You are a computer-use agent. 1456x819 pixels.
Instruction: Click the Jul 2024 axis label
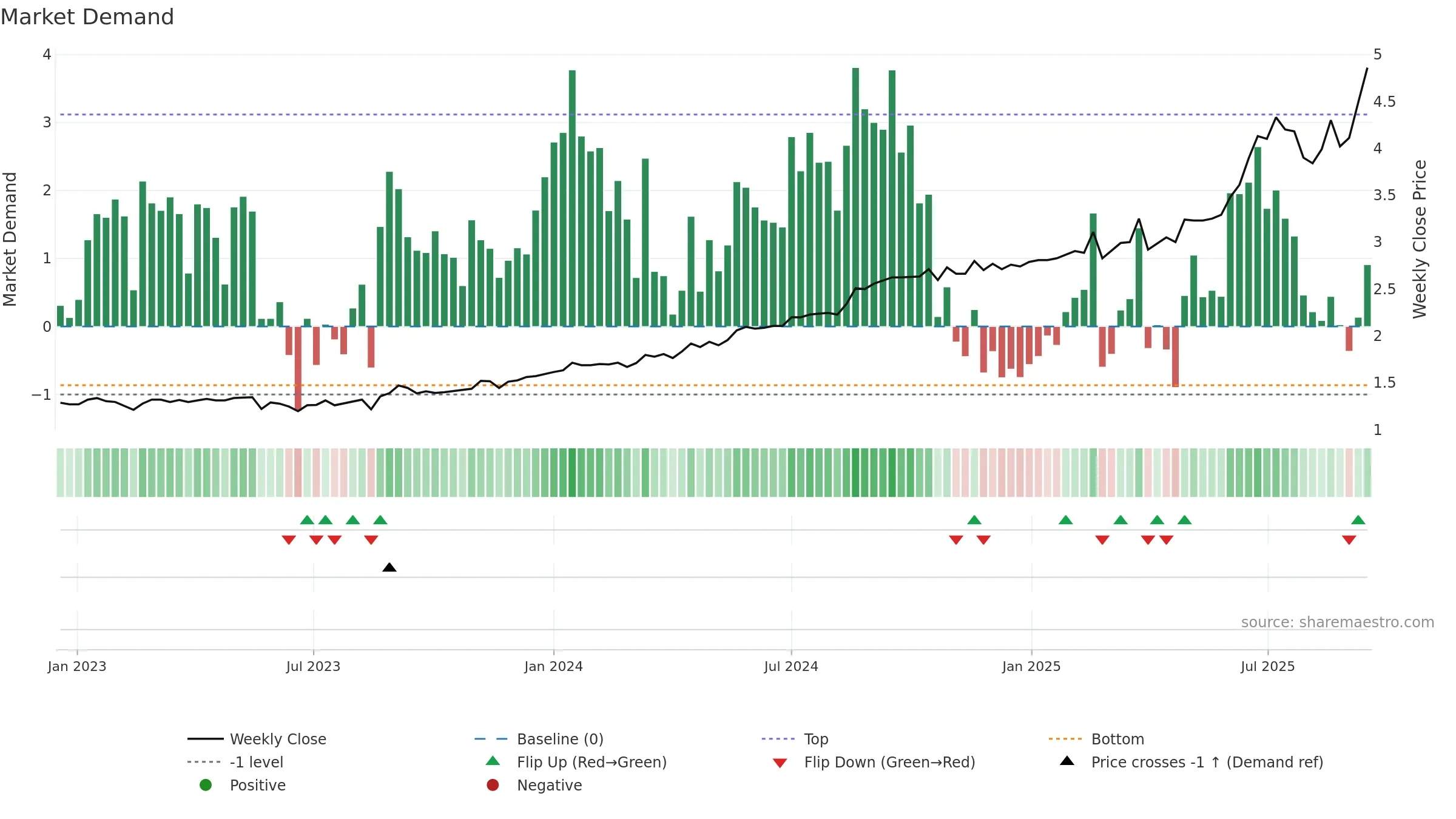pos(791,667)
